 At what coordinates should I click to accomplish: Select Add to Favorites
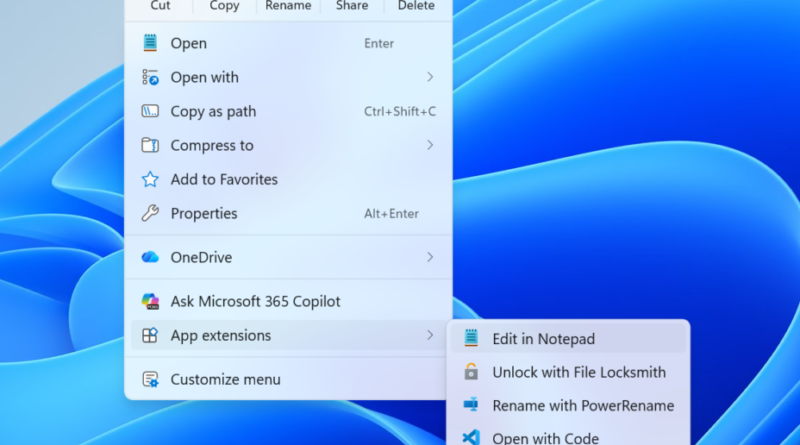pyautogui.click(x=288, y=179)
